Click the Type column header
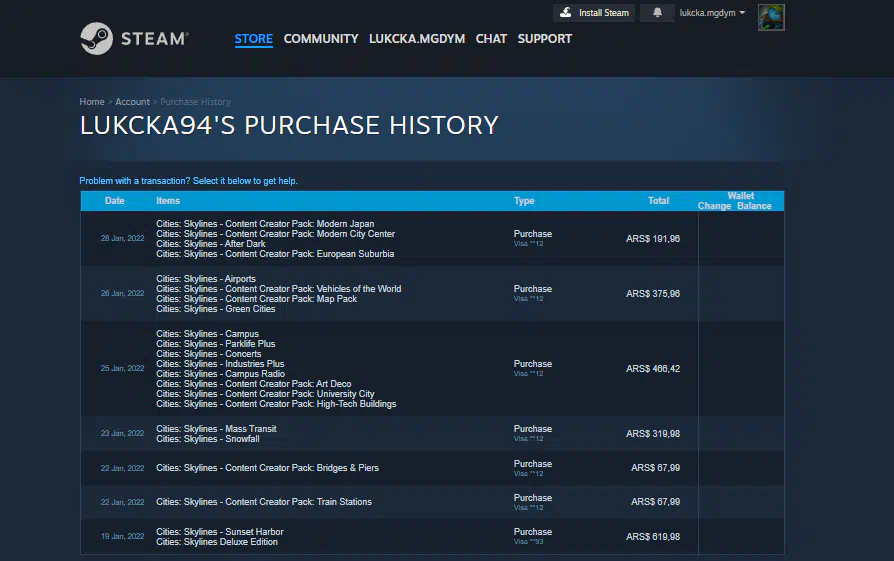894x561 pixels. coord(524,201)
